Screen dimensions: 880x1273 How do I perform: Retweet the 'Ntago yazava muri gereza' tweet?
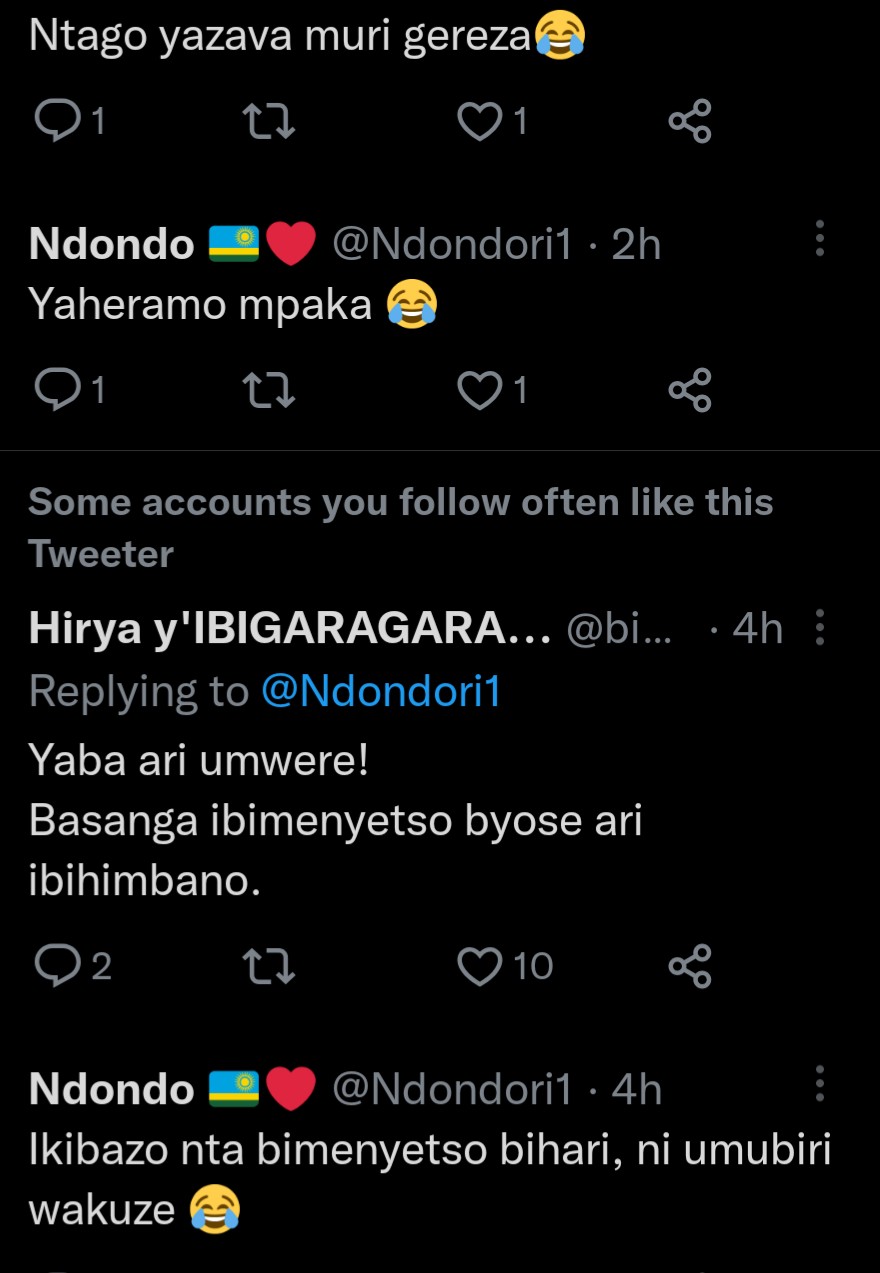tap(269, 121)
